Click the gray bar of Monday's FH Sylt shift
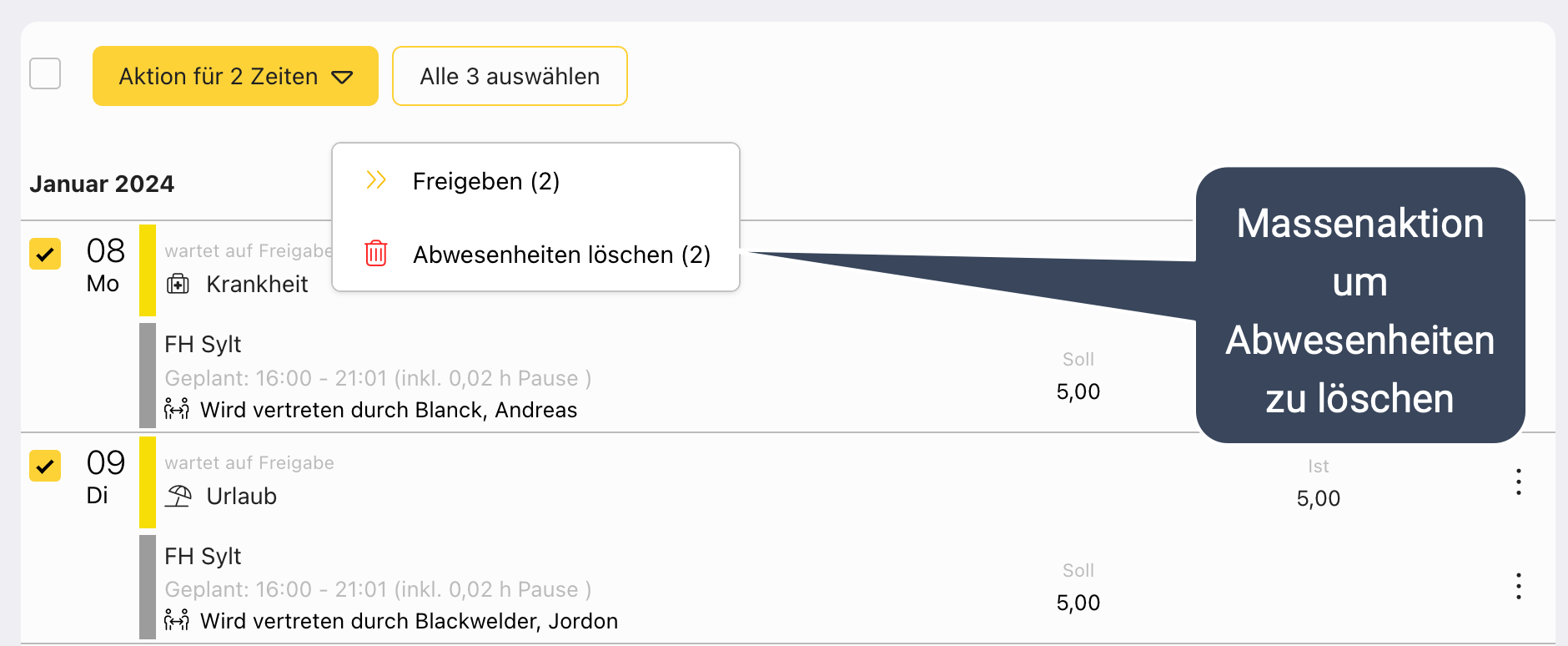Viewport: 1568px width, 646px height. pyautogui.click(x=148, y=376)
